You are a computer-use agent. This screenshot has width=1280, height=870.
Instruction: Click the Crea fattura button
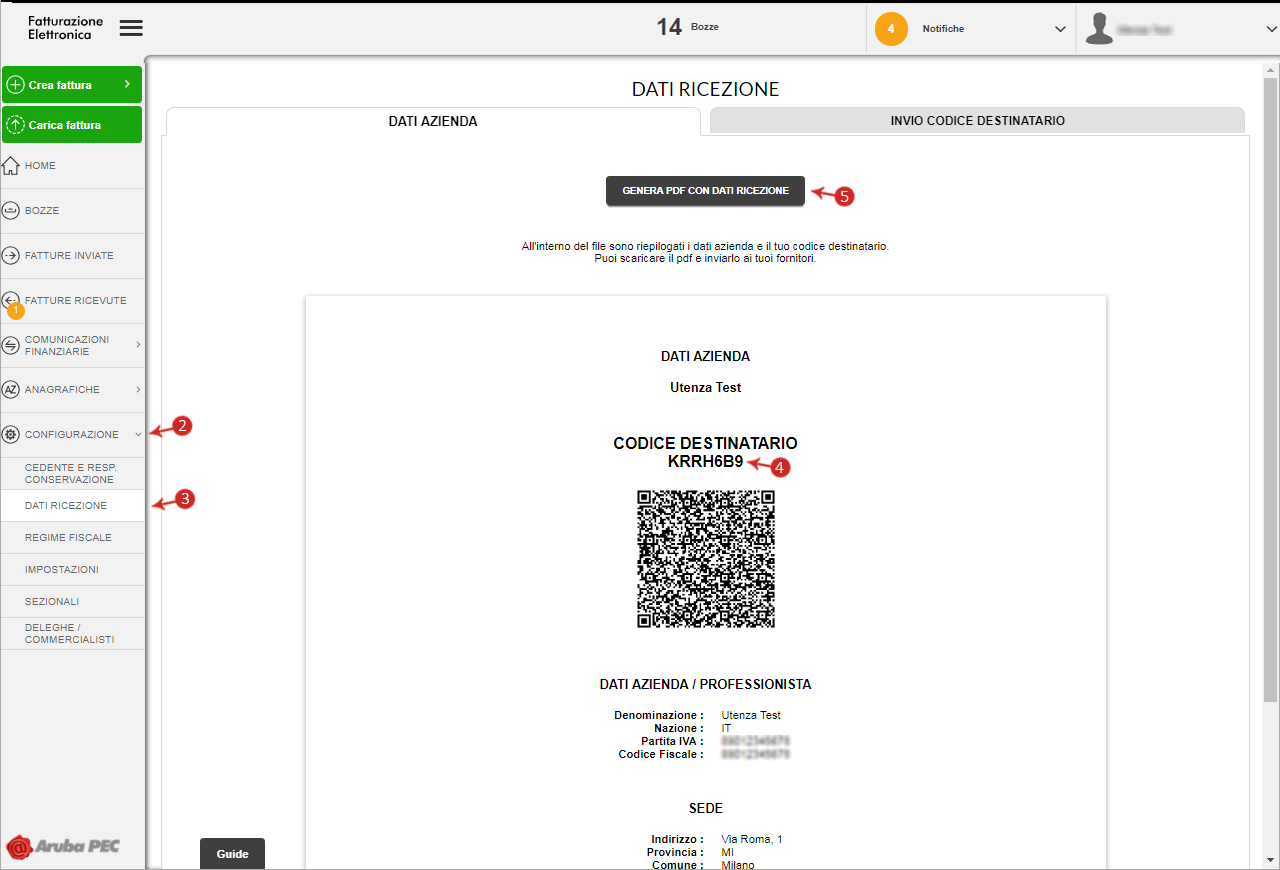pos(72,85)
